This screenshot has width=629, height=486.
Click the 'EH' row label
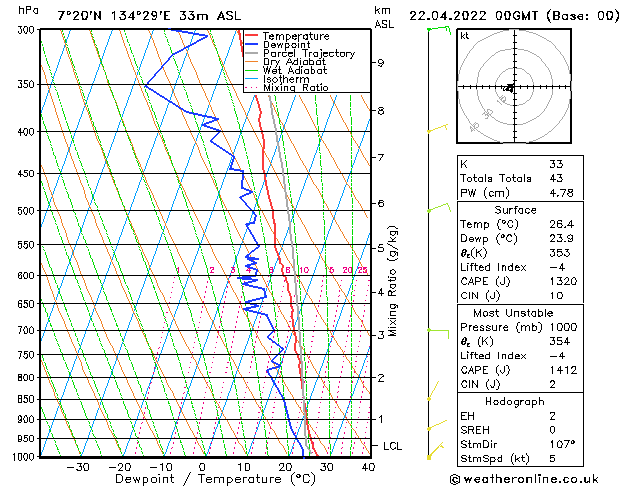click(467, 416)
